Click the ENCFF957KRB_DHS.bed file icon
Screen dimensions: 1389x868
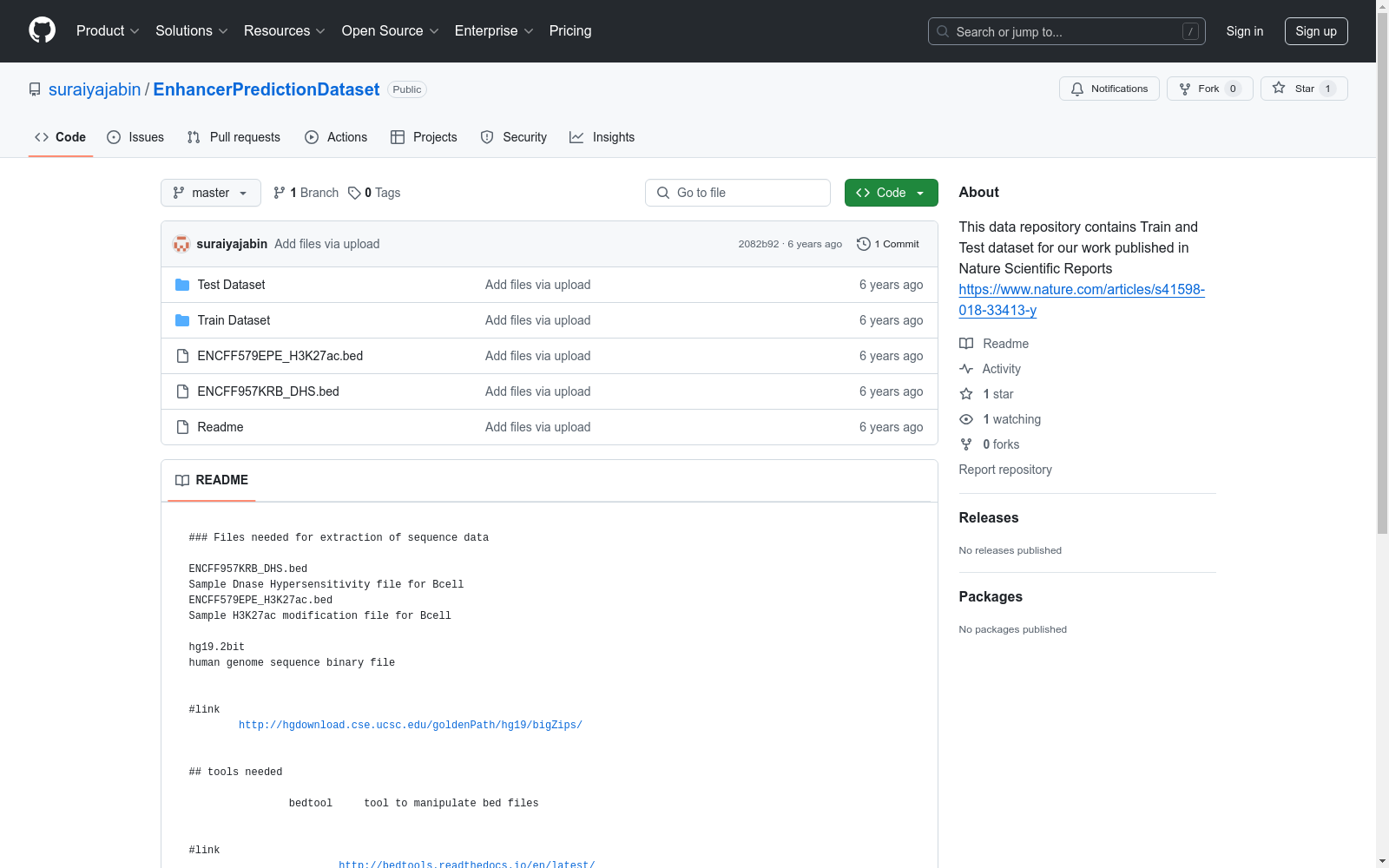pos(182,391)
